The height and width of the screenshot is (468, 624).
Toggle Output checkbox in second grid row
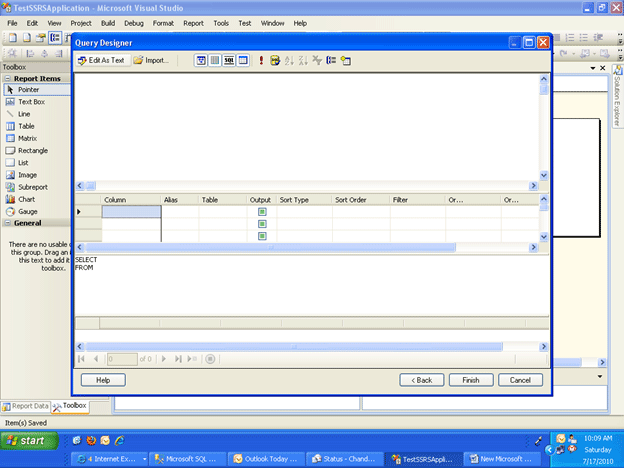tap(262, 224)
